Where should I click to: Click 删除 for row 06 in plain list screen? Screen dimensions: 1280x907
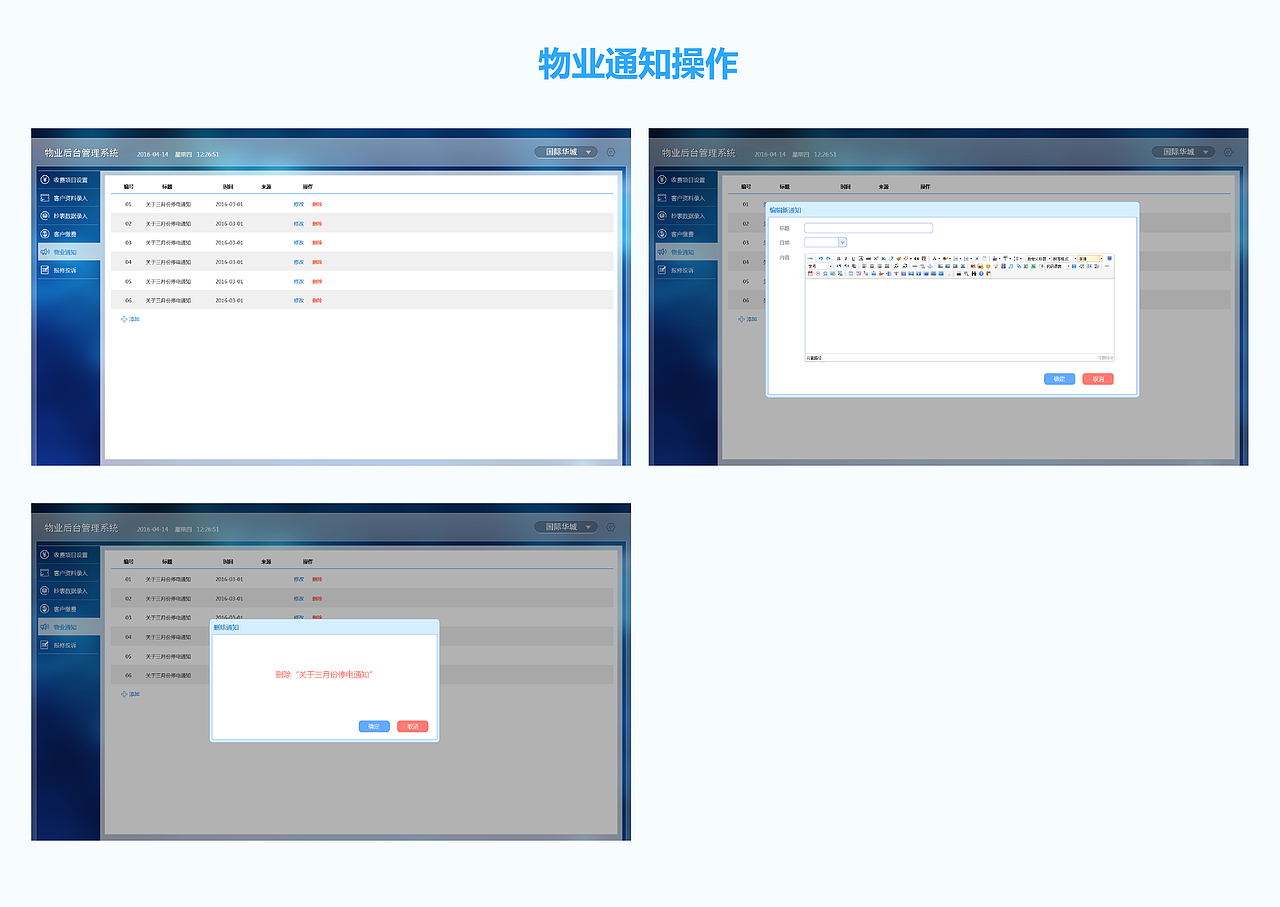pos(317,300)
